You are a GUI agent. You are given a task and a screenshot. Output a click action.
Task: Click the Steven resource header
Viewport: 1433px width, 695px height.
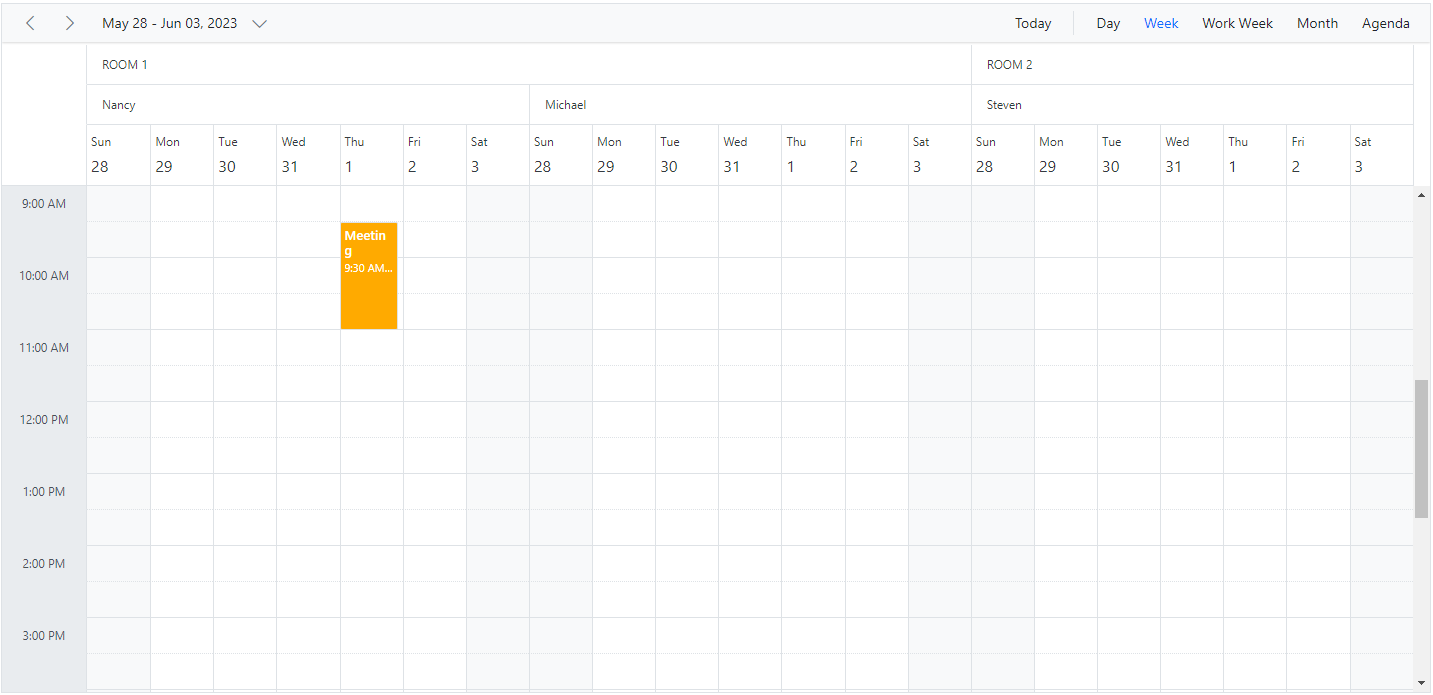[1192, 104]
